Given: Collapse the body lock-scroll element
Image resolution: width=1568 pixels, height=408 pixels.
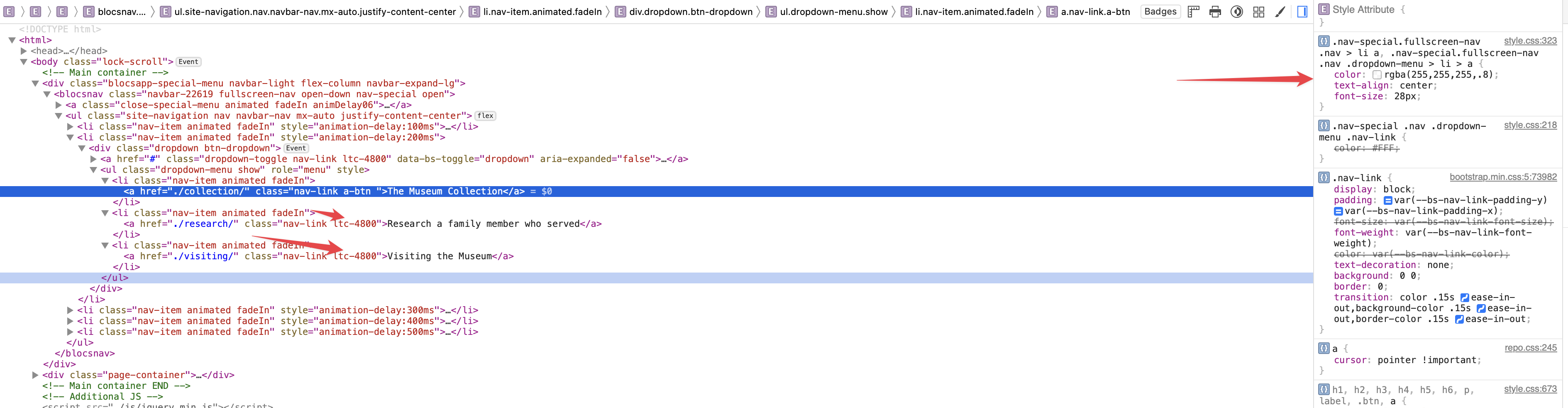Looking at the screenshot, I should (24, 62).
